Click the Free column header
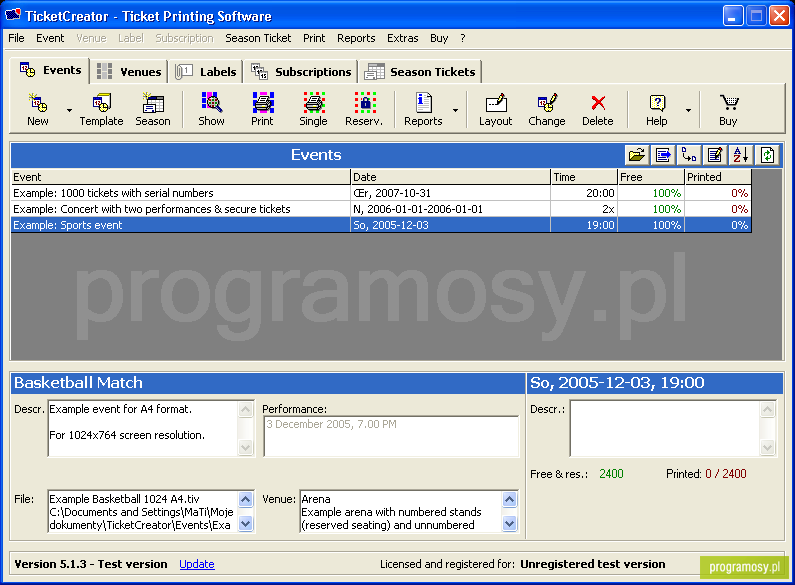Image resolution: width=795 pixels, height=585 pixels. (x=651, y=177)
